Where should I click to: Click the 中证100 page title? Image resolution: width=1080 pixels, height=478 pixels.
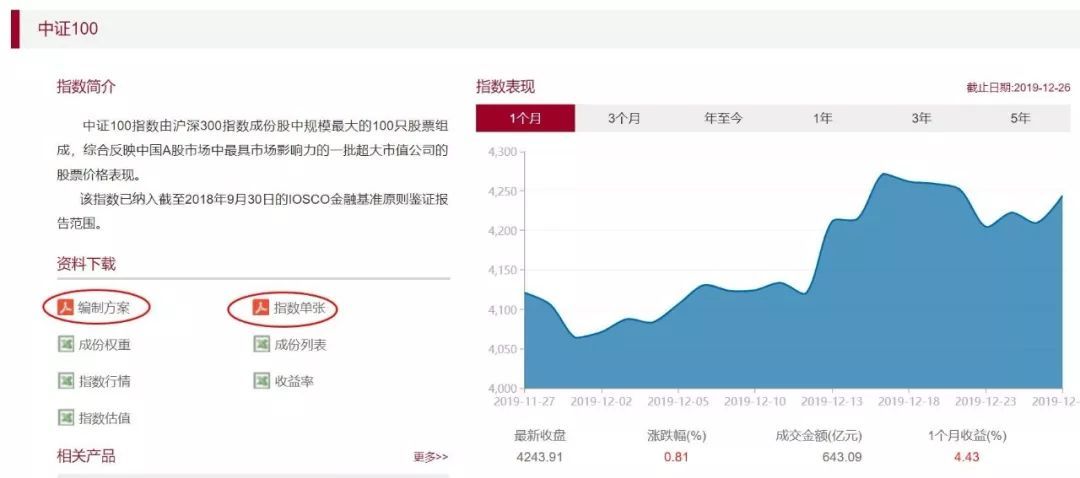click(68, 29)
